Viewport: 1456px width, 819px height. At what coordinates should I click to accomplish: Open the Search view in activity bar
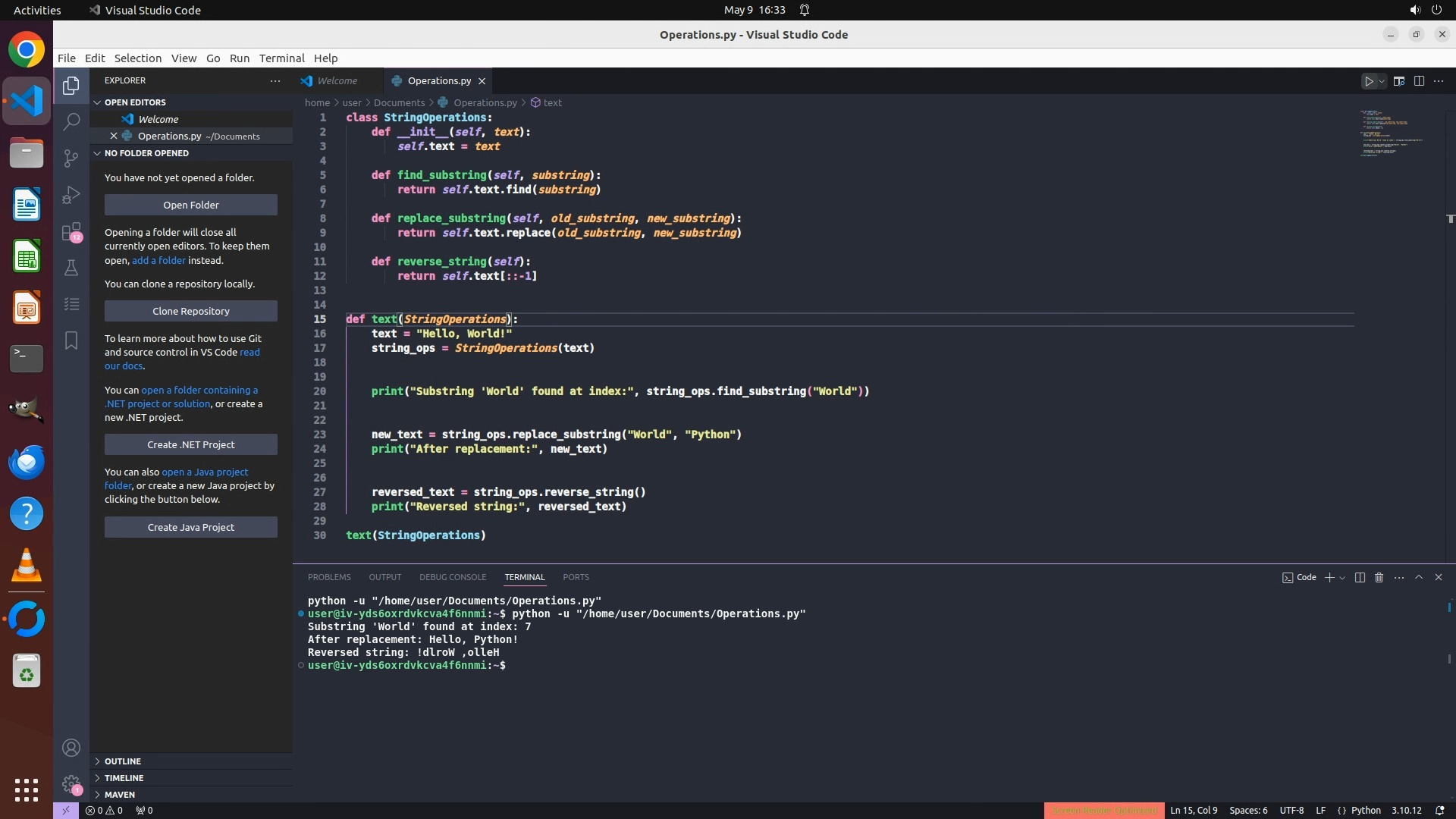(x=71, y=121)
